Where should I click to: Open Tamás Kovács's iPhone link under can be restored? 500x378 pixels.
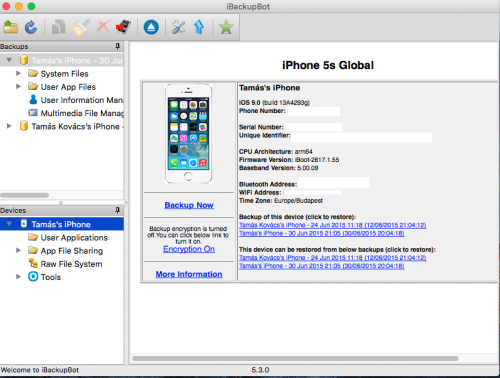coord(333,258)
